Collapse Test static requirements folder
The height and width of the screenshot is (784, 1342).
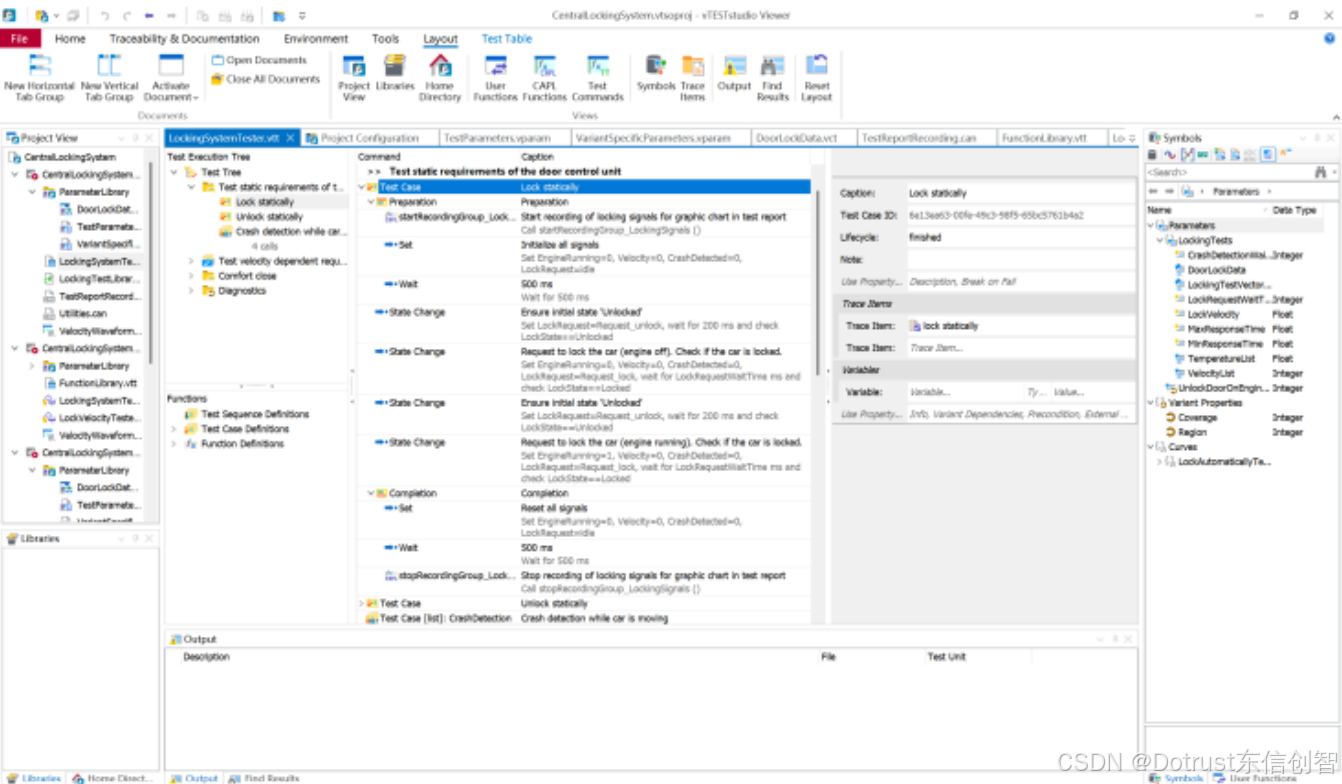coord(191,187)
